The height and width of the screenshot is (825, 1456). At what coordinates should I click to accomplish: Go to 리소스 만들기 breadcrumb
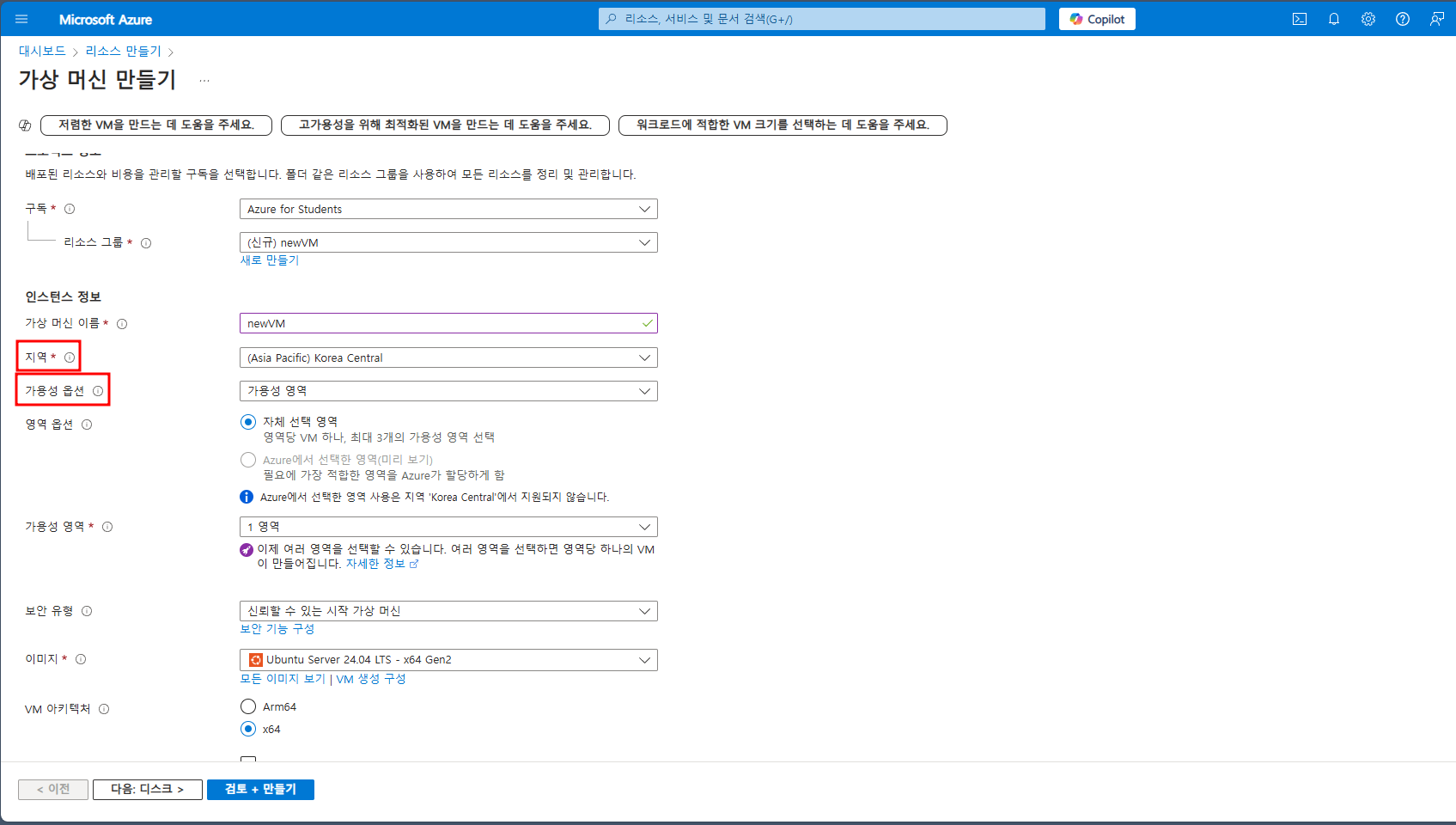point(123,52)
